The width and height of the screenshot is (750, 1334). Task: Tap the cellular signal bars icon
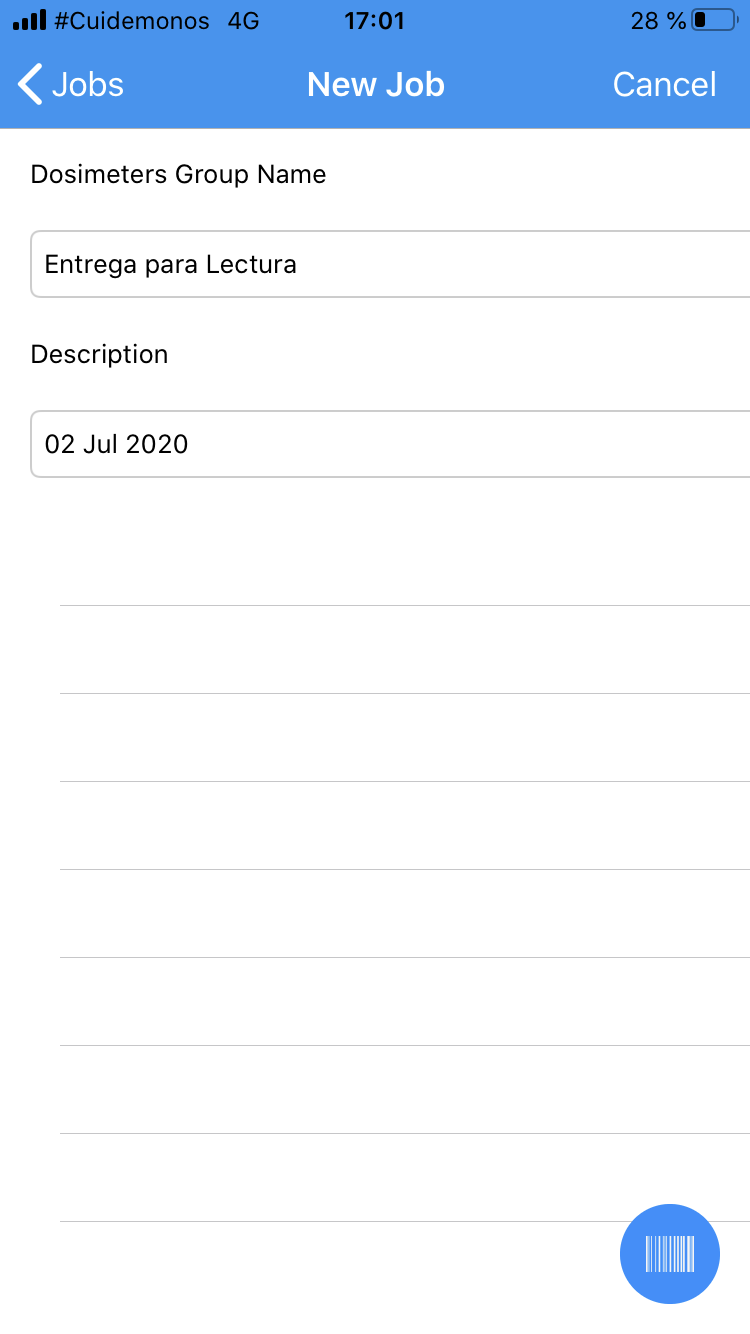click(29, 20)
